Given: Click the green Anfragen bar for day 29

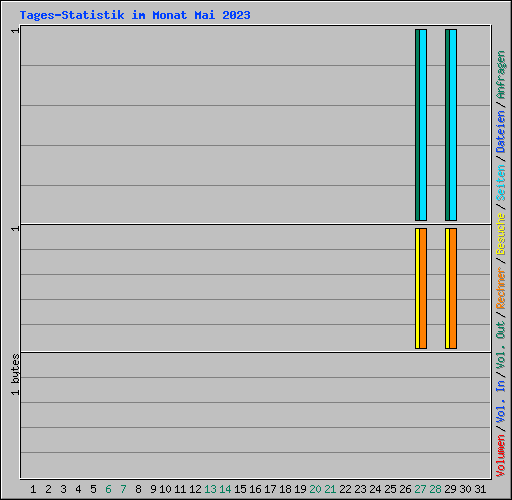Looking at the screenshot, I should point(447,125).
